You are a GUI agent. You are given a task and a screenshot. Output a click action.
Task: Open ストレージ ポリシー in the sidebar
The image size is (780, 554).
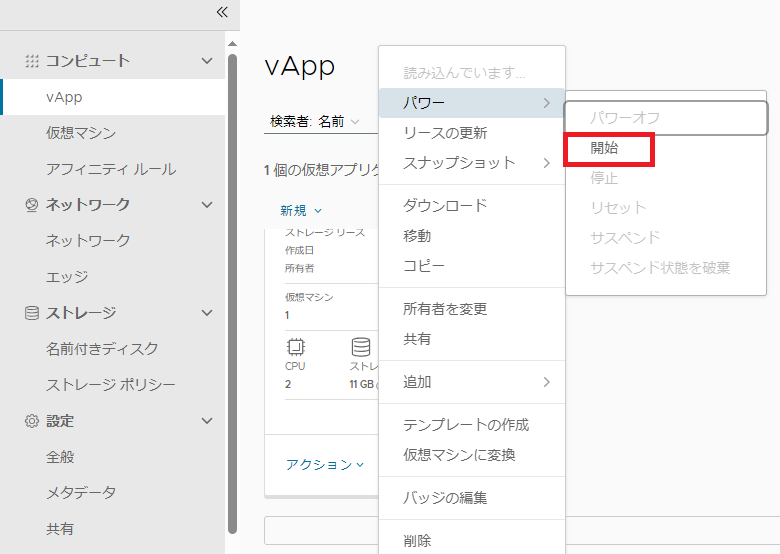click(x=112, y=384)
